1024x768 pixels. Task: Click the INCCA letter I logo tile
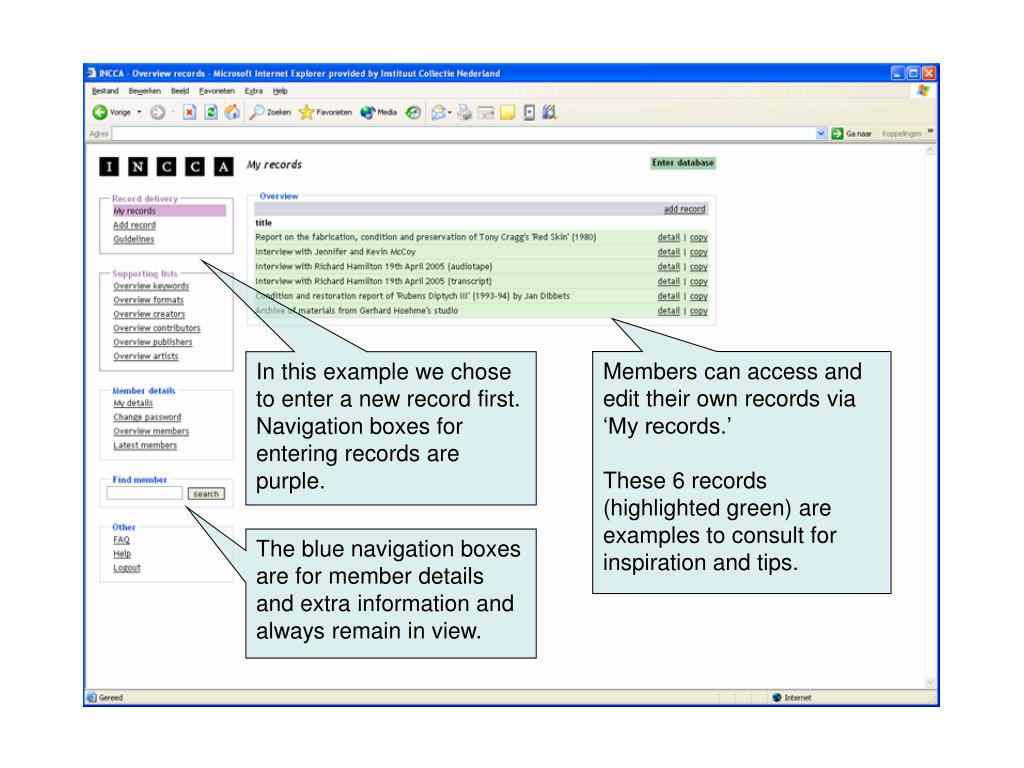pyautogui.click(x=109, y=167)
